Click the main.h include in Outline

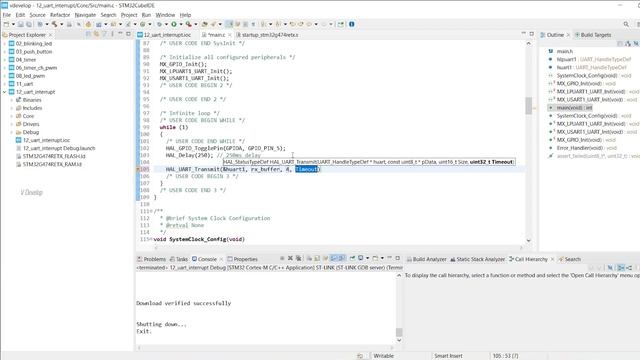click(564, 51)
